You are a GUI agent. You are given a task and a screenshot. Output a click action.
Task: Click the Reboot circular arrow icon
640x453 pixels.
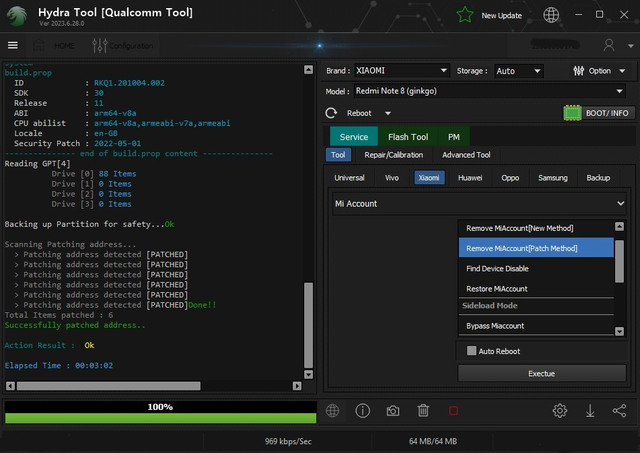coord(331,113)
